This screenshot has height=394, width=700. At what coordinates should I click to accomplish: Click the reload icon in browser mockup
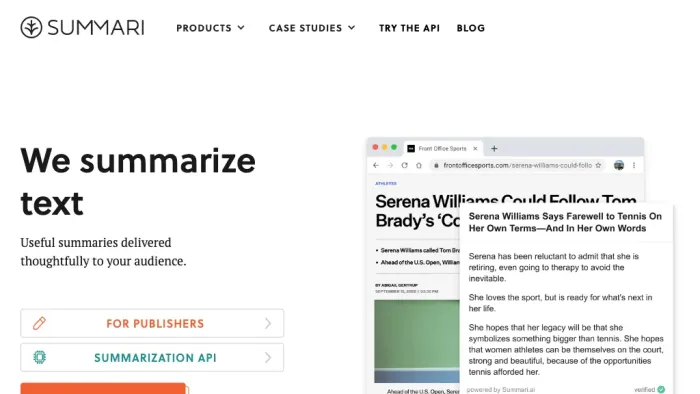pyautogui.click(x=404, y=165)
